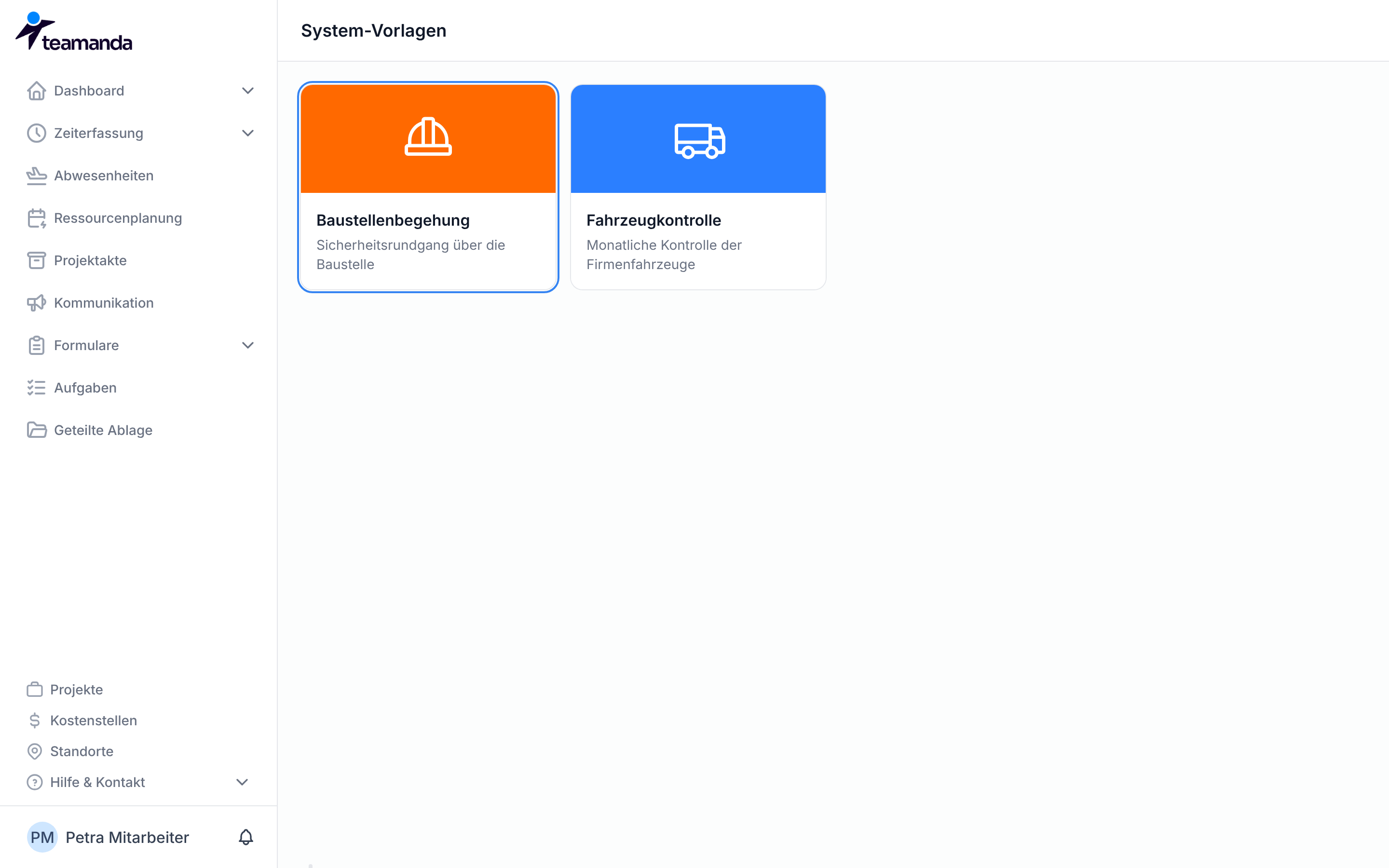Click the Abwesenheiten airplane icon
The image size is (1389, 868).
click(x=37, y=176)
